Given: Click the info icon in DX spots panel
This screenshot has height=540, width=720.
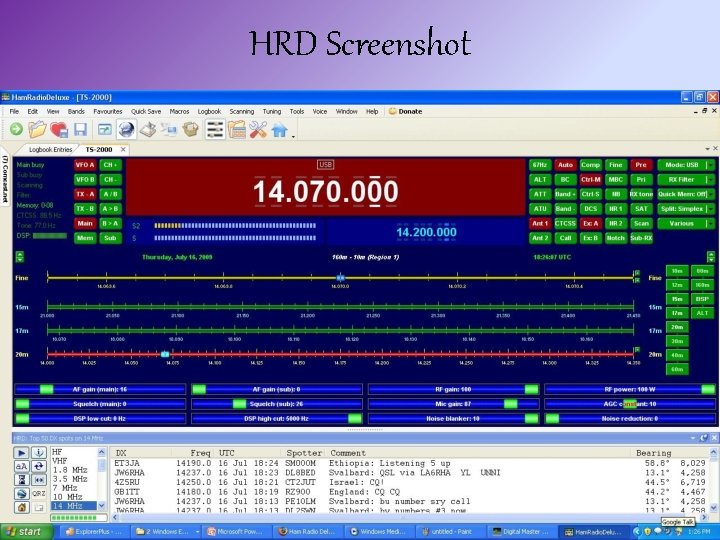Looking at the screenshot, I should (x=39, y=453).
